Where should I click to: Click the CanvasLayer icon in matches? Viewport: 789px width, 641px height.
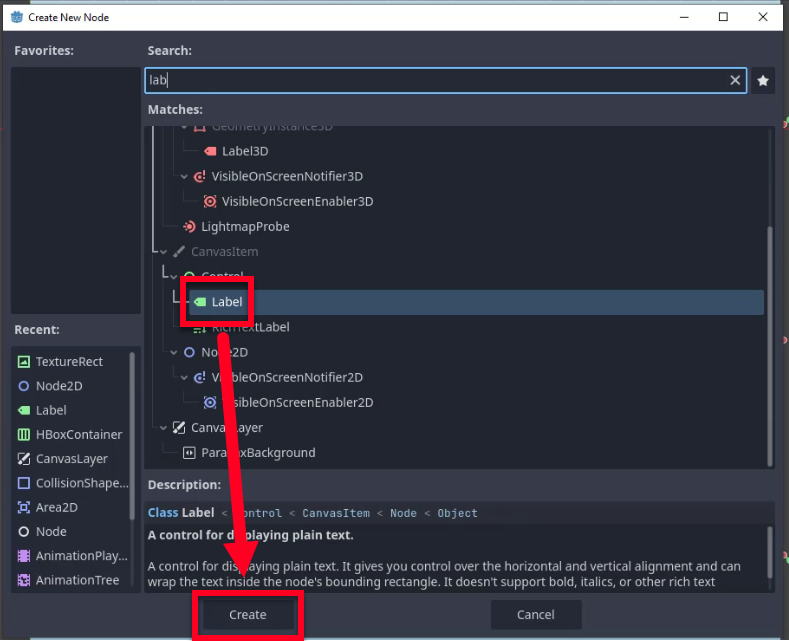[x=179, y=428]
